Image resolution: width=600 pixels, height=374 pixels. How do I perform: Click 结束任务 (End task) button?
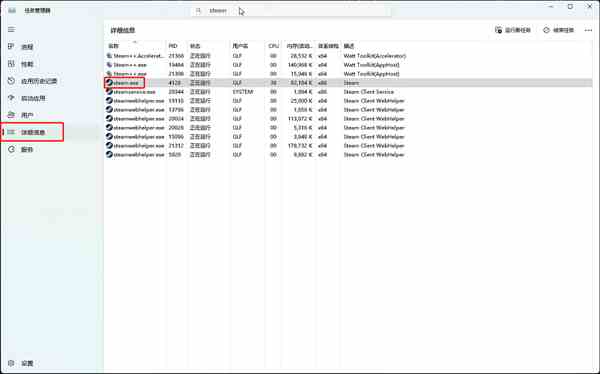(559, 30)
